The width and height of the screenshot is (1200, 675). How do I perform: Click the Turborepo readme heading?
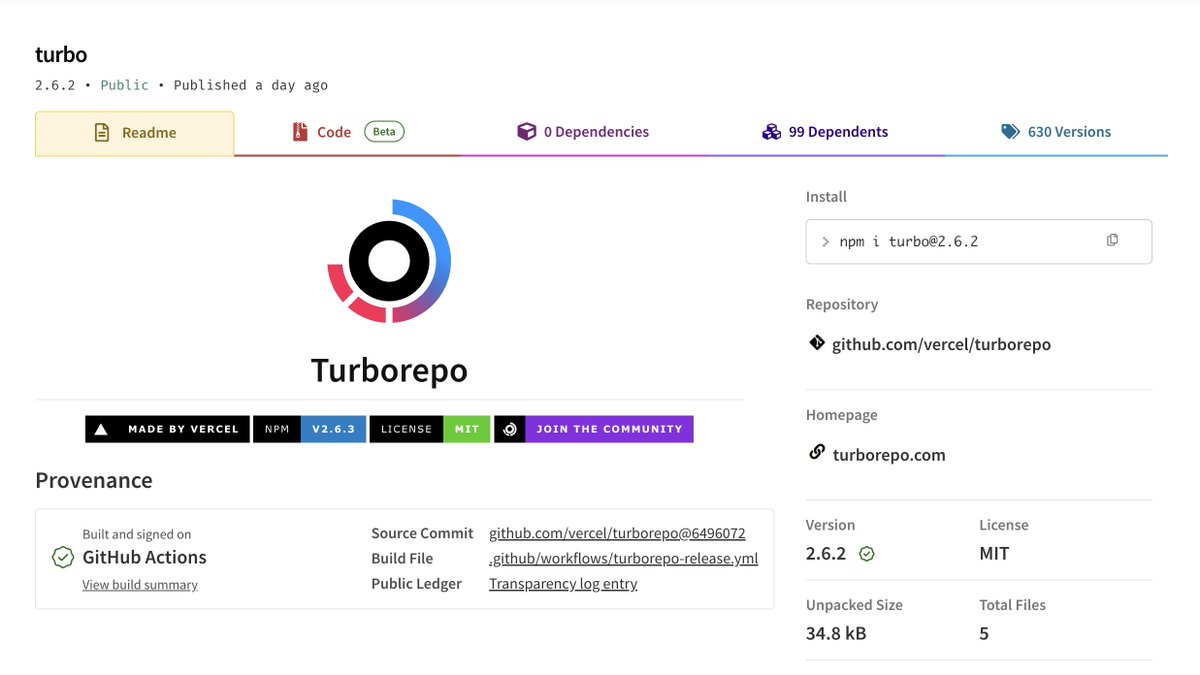click(x=389, y=370)
